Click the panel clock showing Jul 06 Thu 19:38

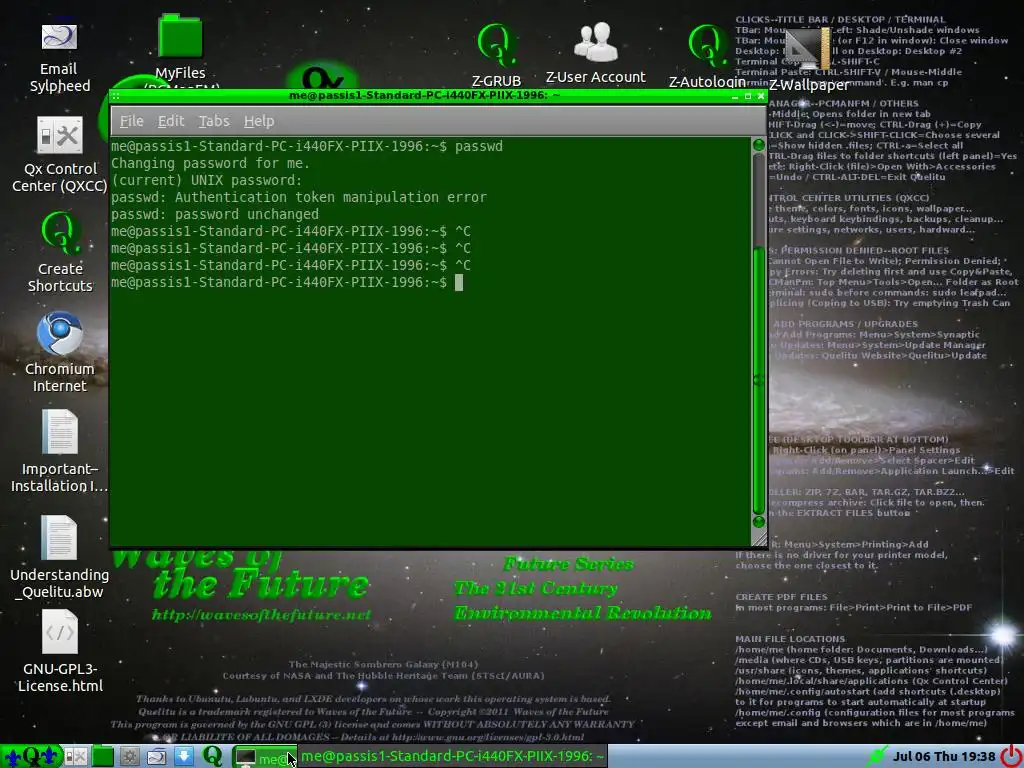pyautogui.click(x=944, y=756)
